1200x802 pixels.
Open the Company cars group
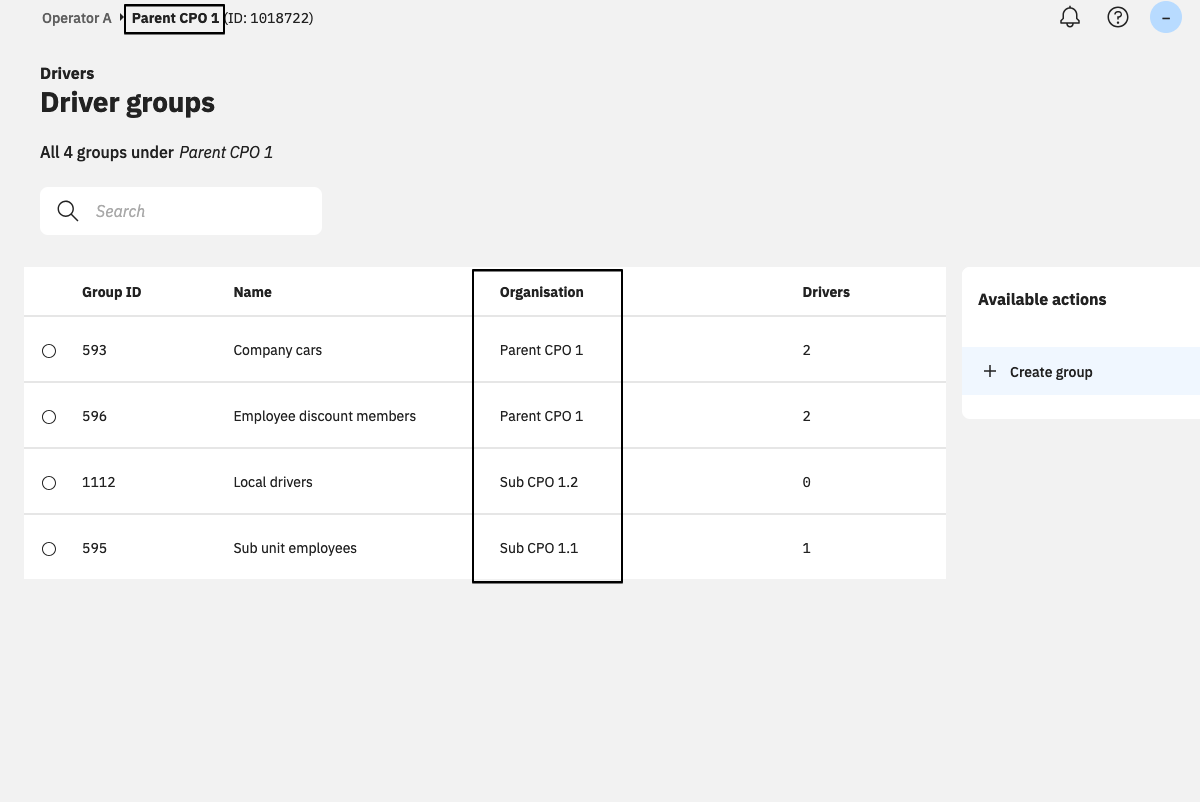tap(278, 350)
